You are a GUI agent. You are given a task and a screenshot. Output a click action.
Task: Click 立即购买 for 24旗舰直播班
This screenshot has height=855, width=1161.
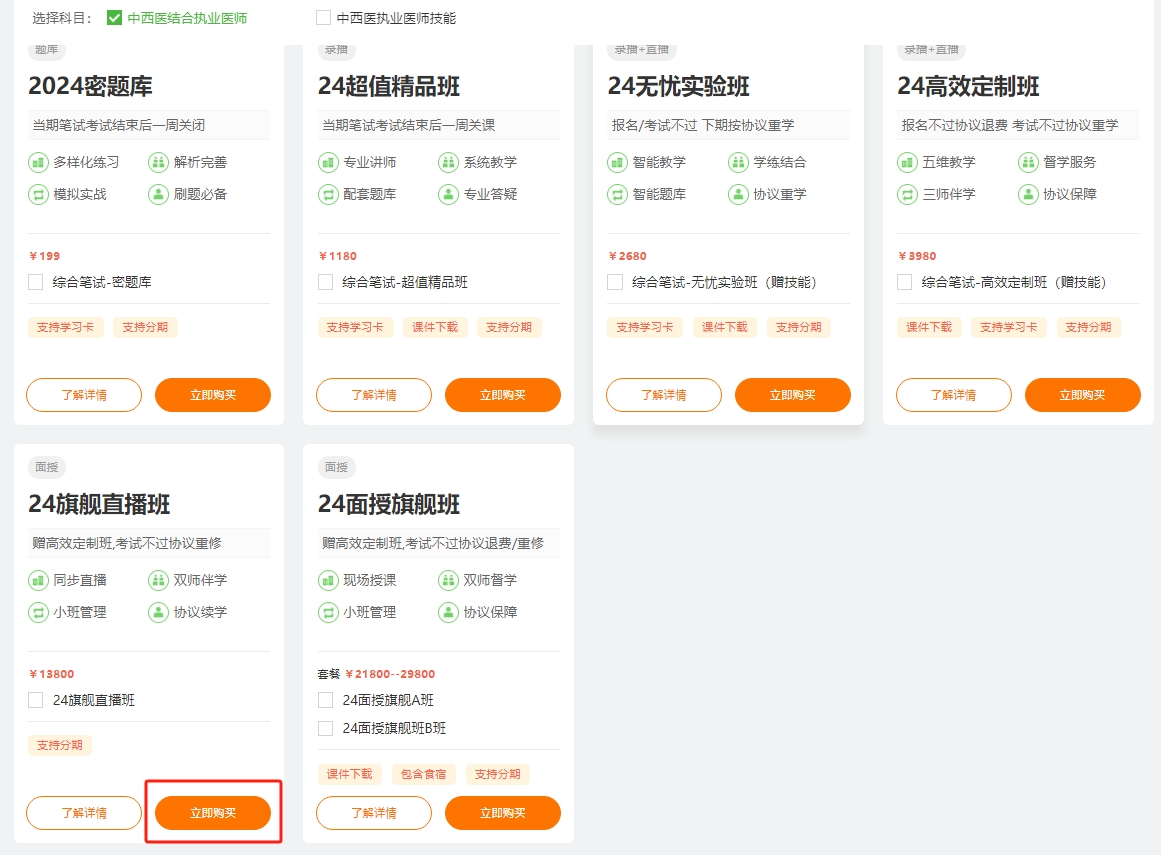(x=213, y=813)
